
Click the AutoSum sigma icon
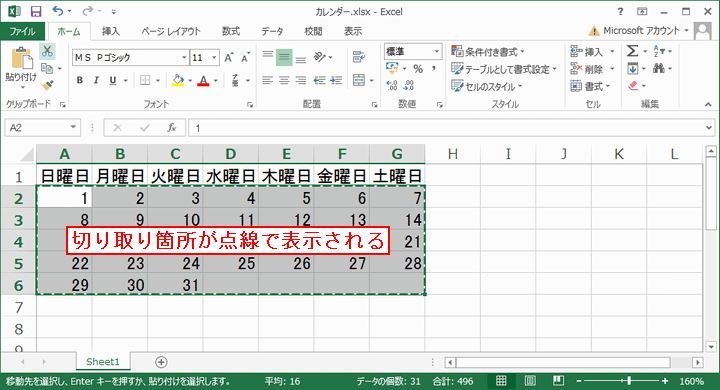click(x=632, y=51)
